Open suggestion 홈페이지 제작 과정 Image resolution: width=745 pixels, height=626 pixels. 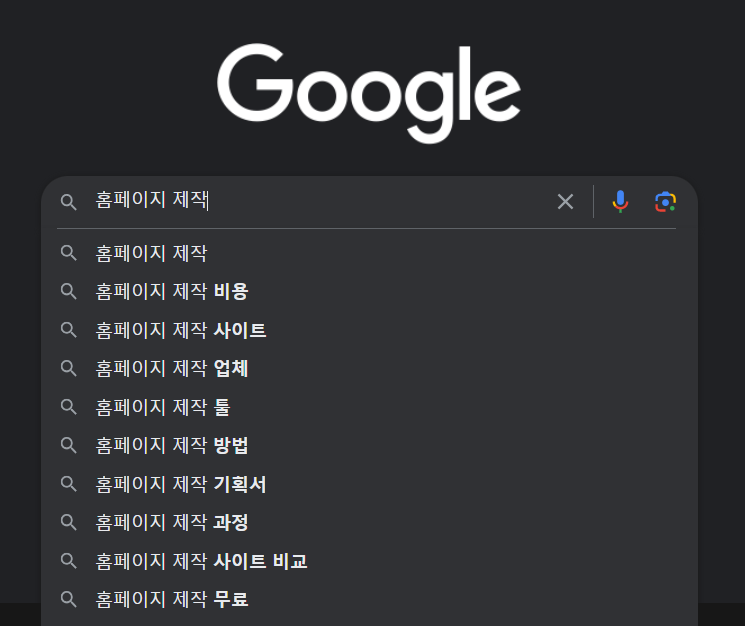pyautogui.click(x=370, y=522)
